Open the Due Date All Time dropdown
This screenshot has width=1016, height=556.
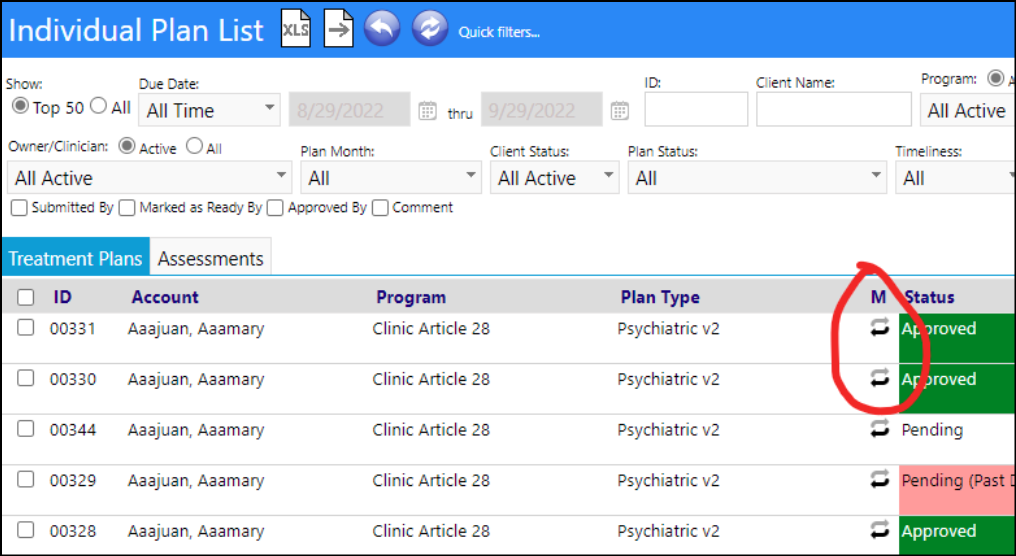click(x=210, y=110)
